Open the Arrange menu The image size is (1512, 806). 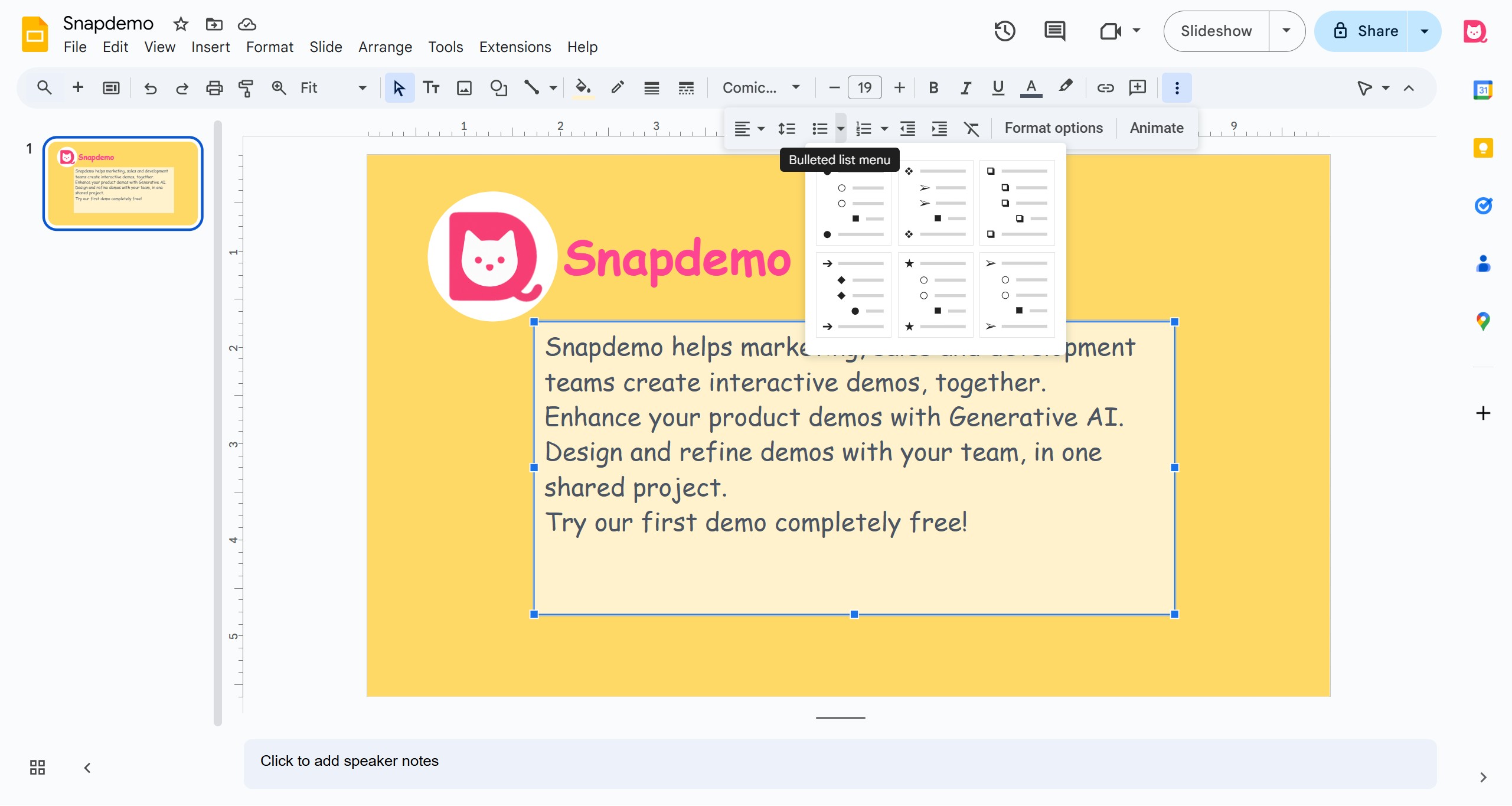385,47
